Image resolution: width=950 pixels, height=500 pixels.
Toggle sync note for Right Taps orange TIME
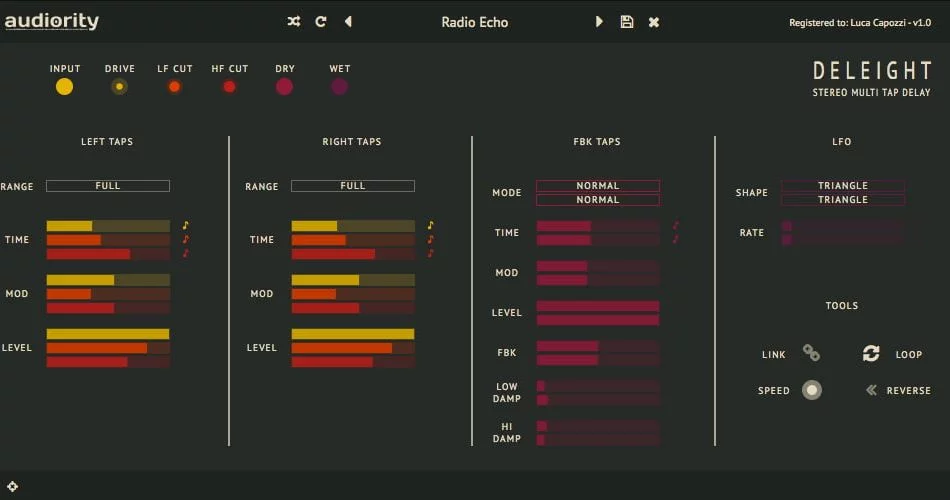430,239
